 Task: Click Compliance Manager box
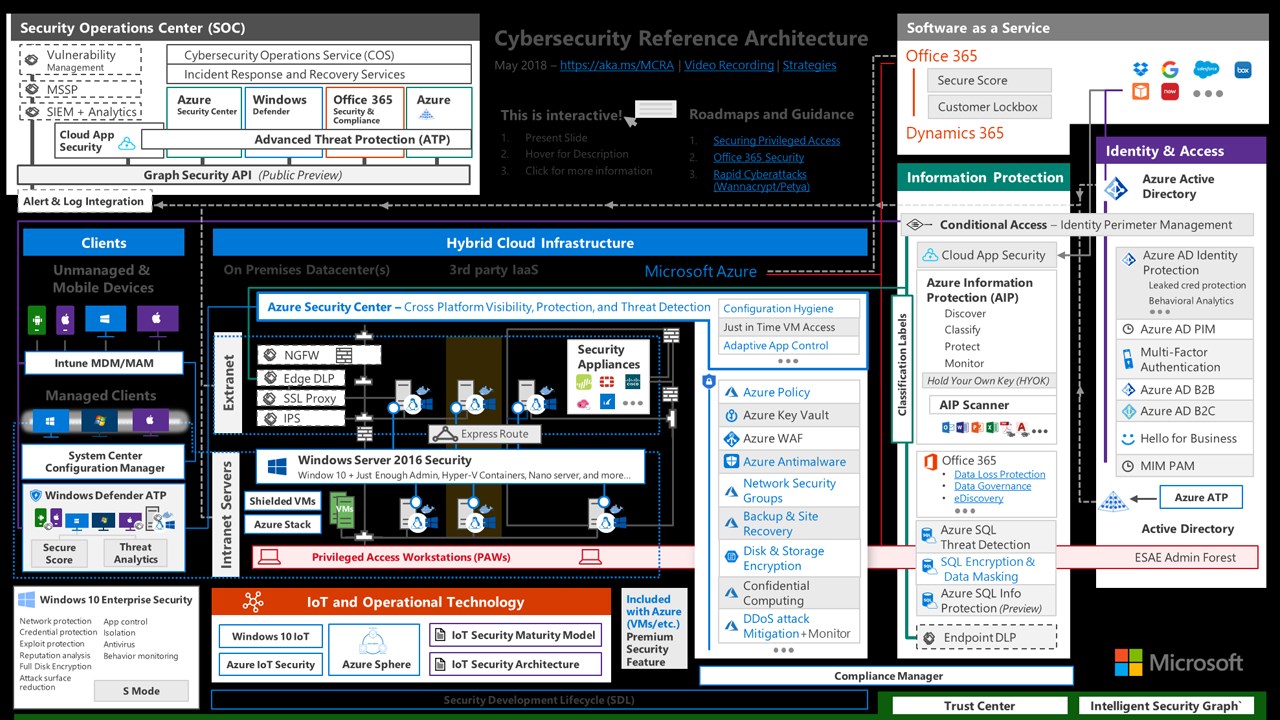[888, 676]
